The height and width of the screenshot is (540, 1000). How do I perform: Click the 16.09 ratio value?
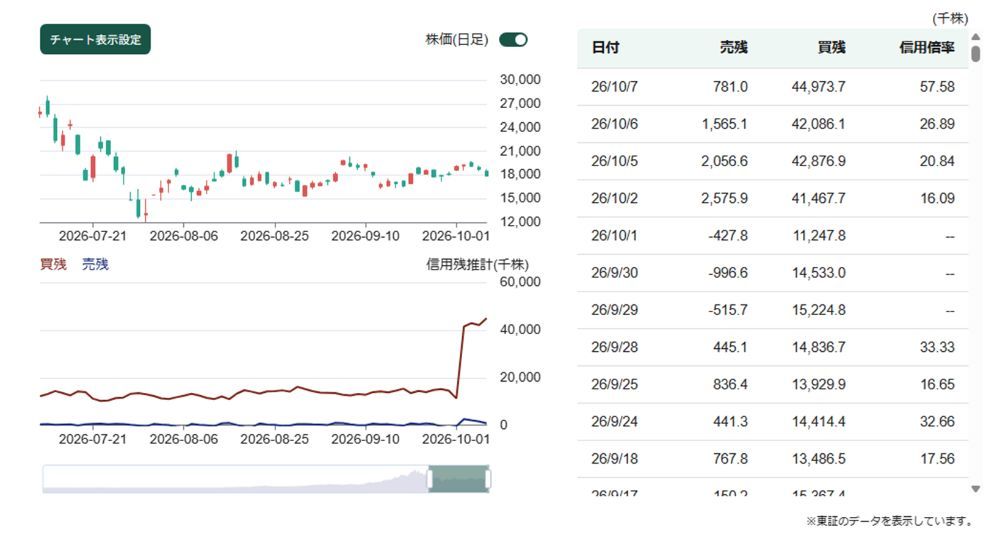point(937,198)
